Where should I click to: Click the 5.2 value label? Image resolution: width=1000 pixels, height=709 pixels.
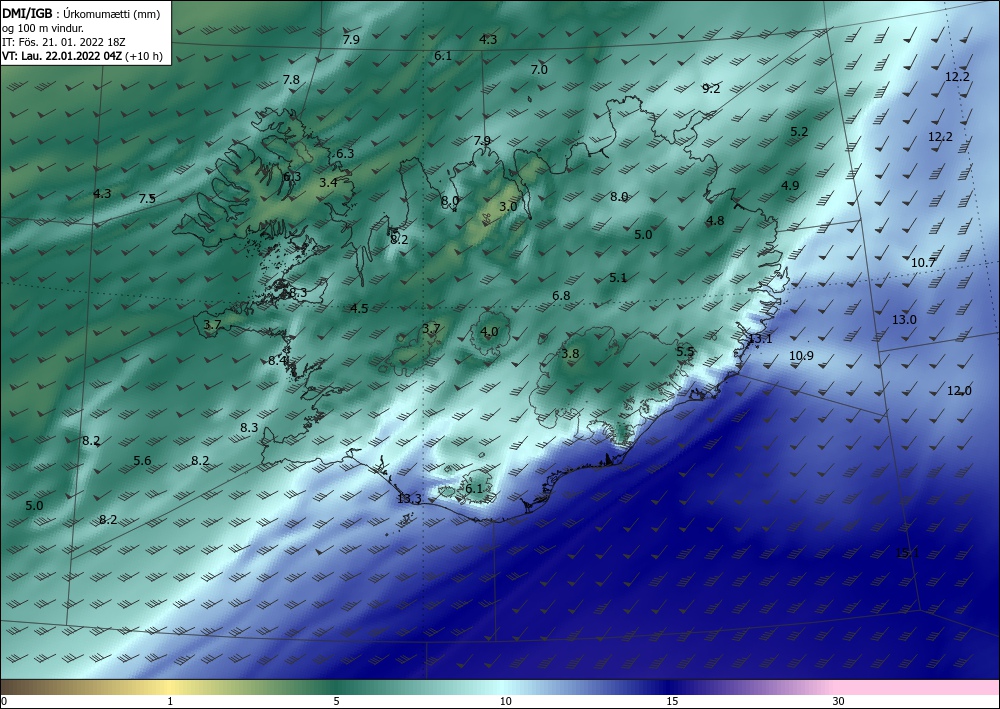799,131
